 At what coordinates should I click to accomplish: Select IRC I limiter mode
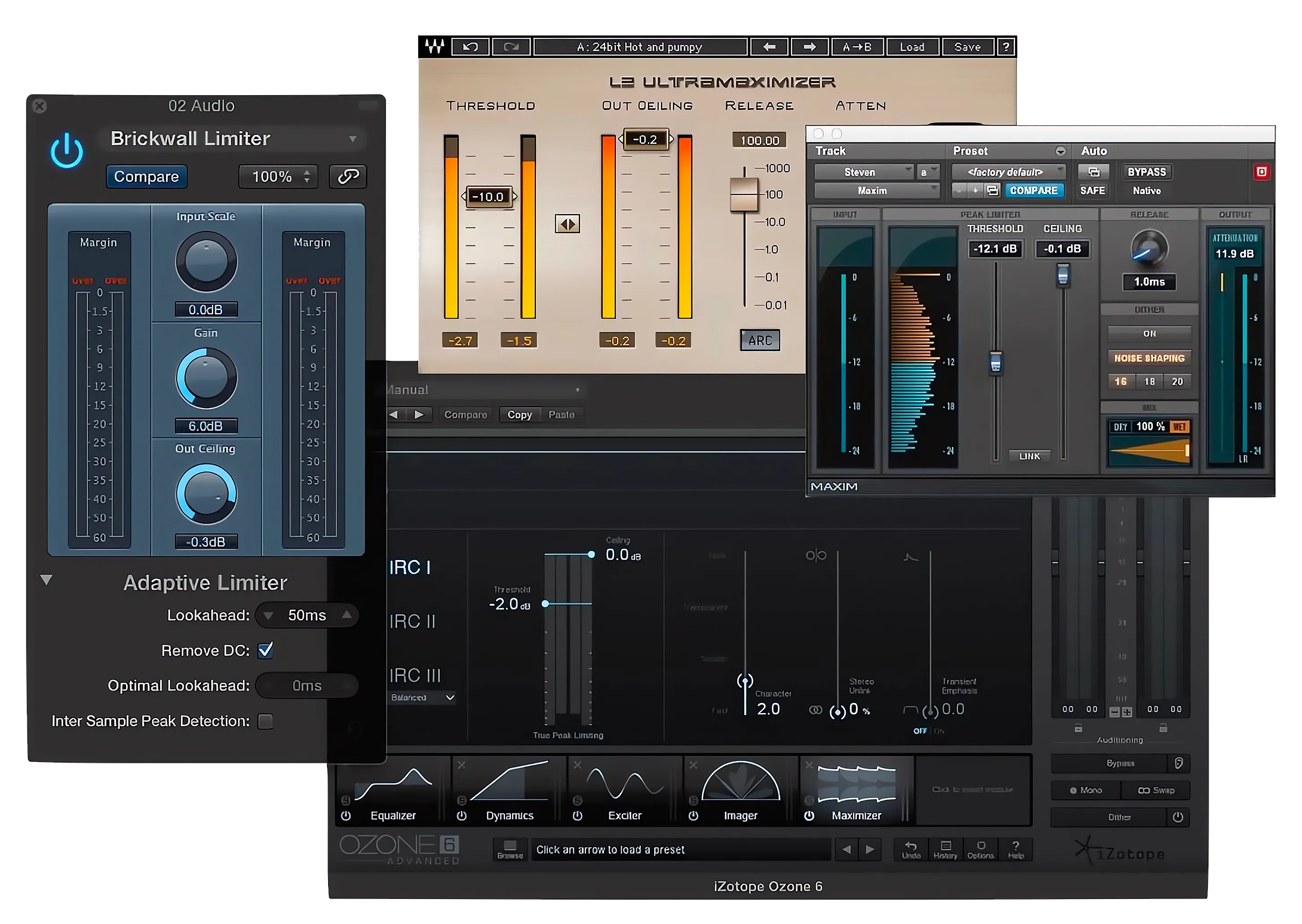tap(410, 567)
